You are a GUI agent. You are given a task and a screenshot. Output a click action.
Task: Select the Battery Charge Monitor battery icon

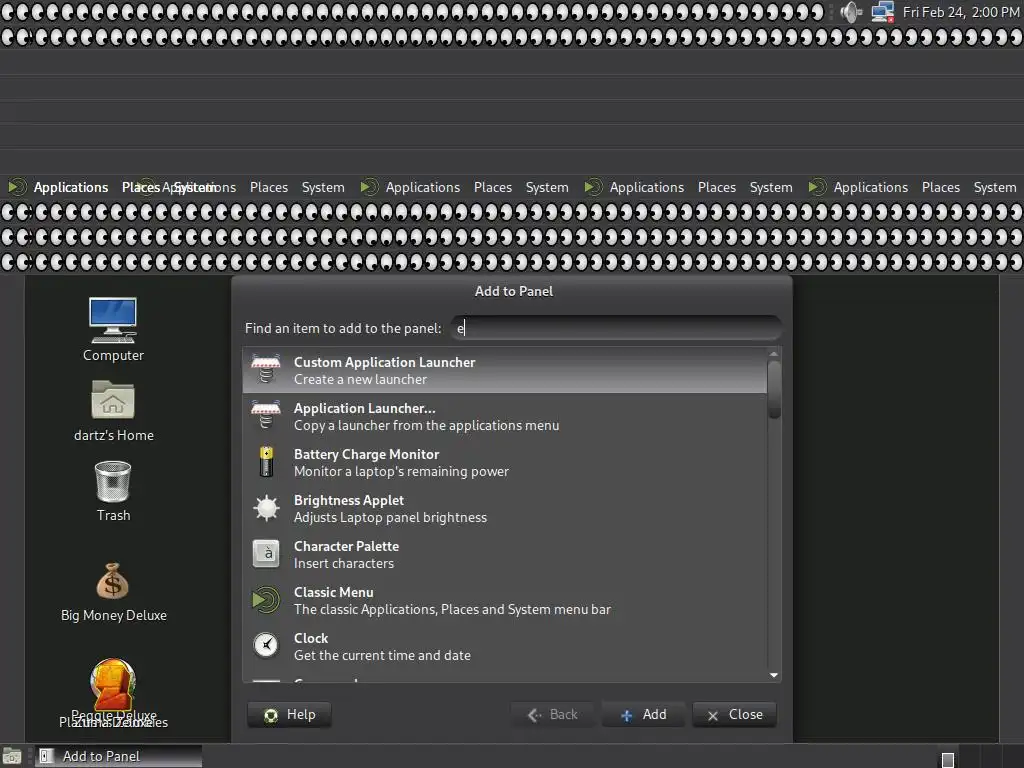tap(266, 462)
